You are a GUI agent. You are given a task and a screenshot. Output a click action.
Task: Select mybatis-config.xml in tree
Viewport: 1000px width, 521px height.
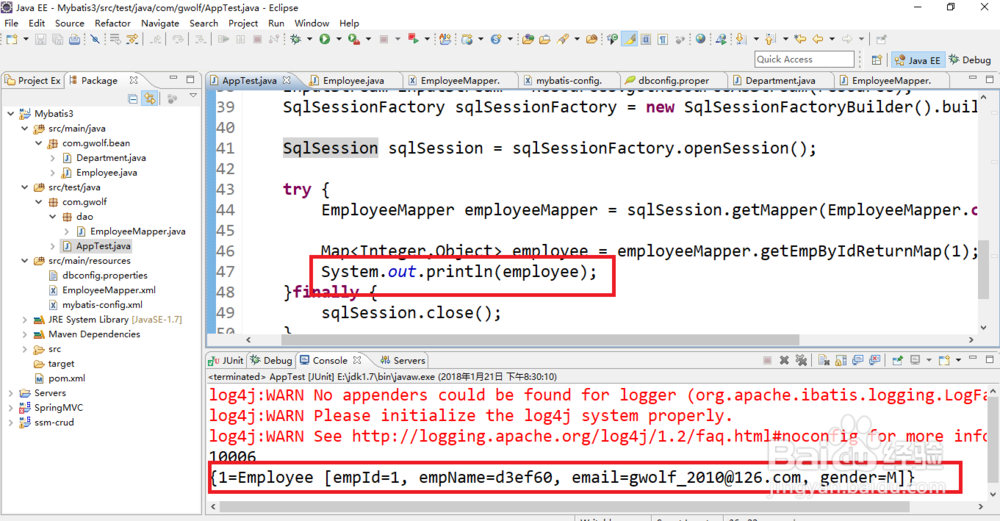[x=102, y=305]
